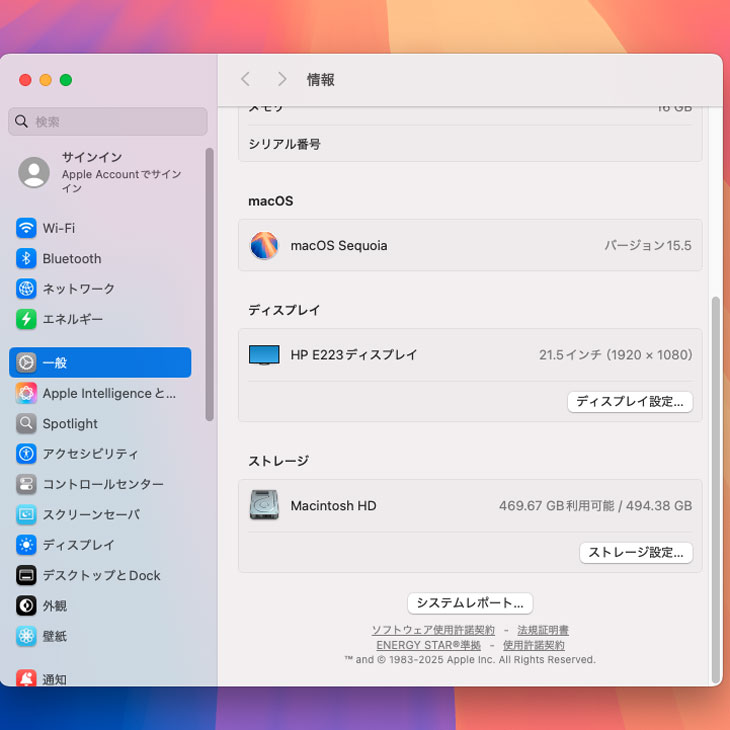Click the Bluetooth sidebar icon

(26, 258)
